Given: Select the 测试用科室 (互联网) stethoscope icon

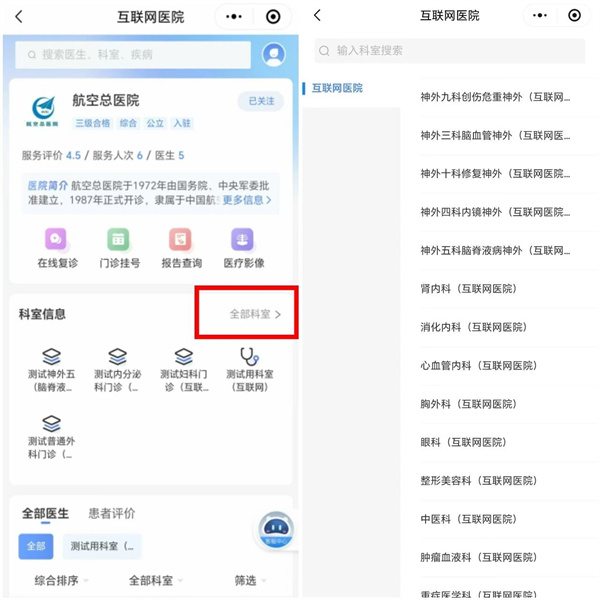Looking at the screenshot, I should point(249,358).
